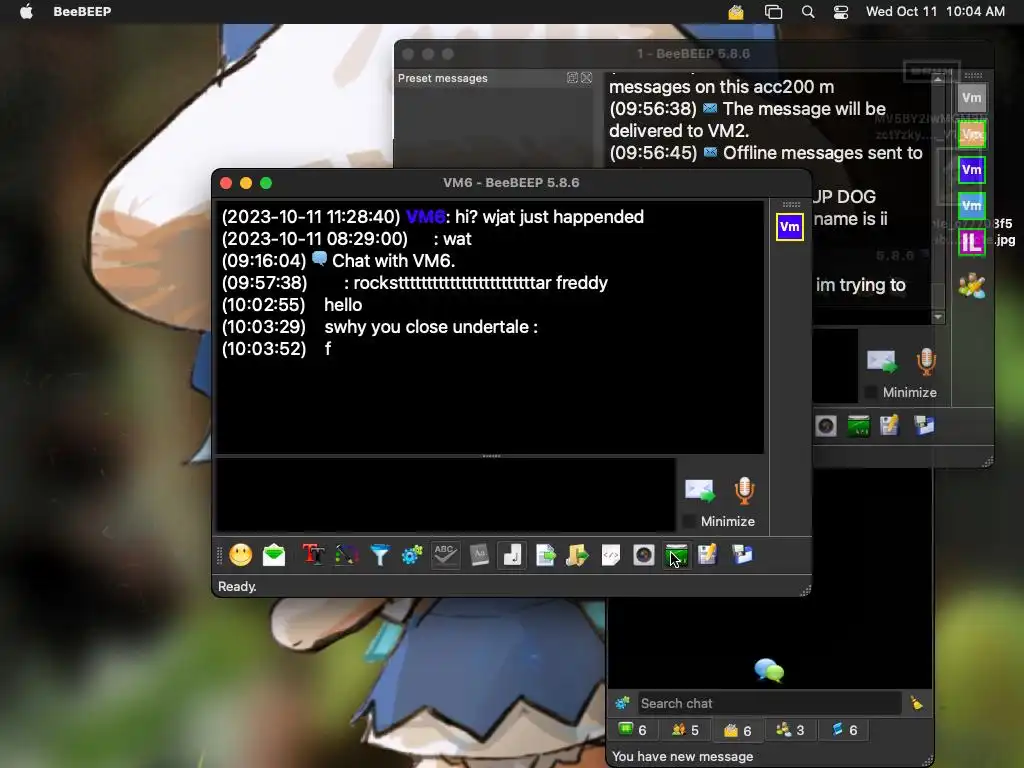Click in the VM6 message input box

point(445,495)
